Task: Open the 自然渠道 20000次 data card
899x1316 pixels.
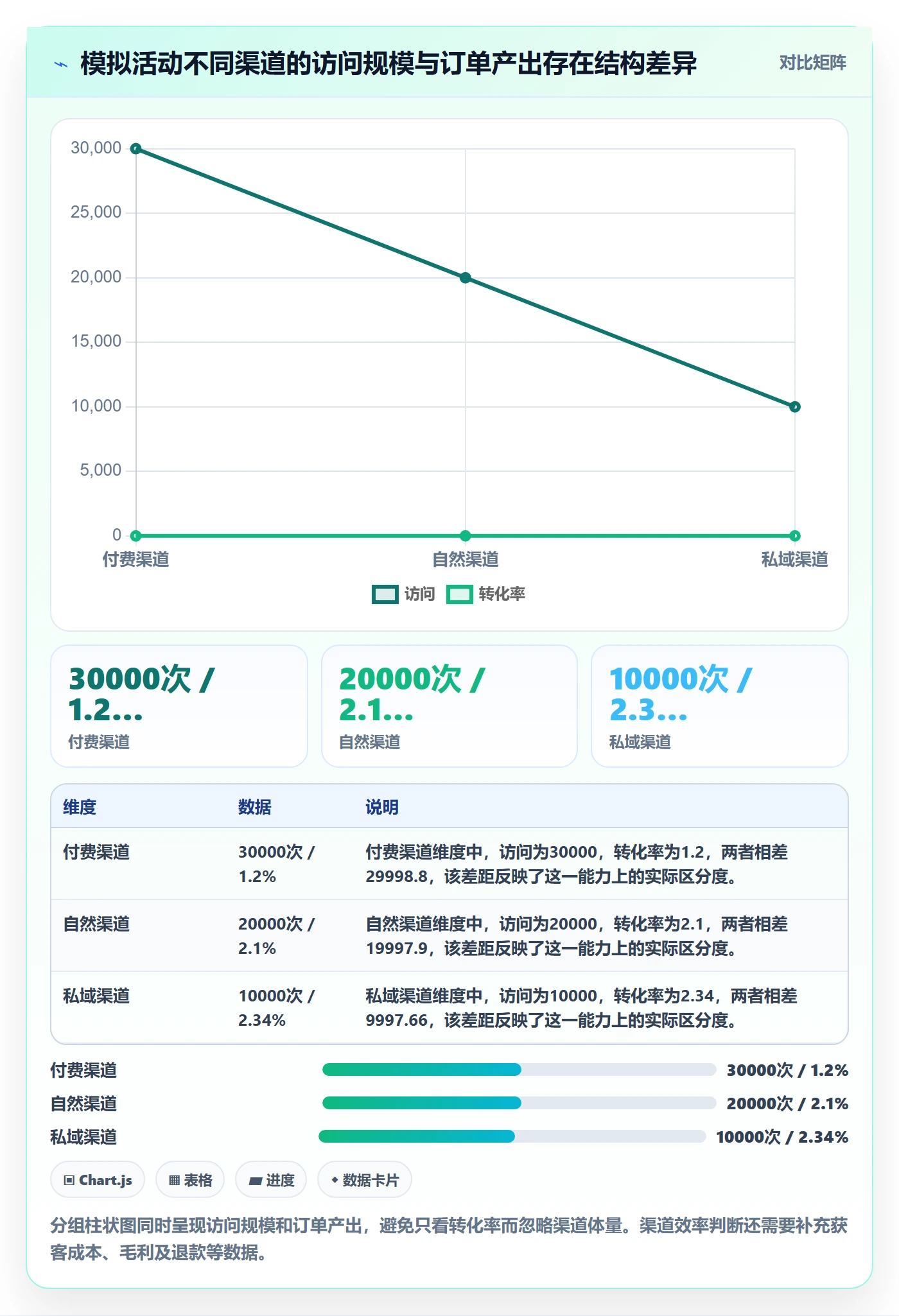Action: pyautogui.click(x=449, y=706)
